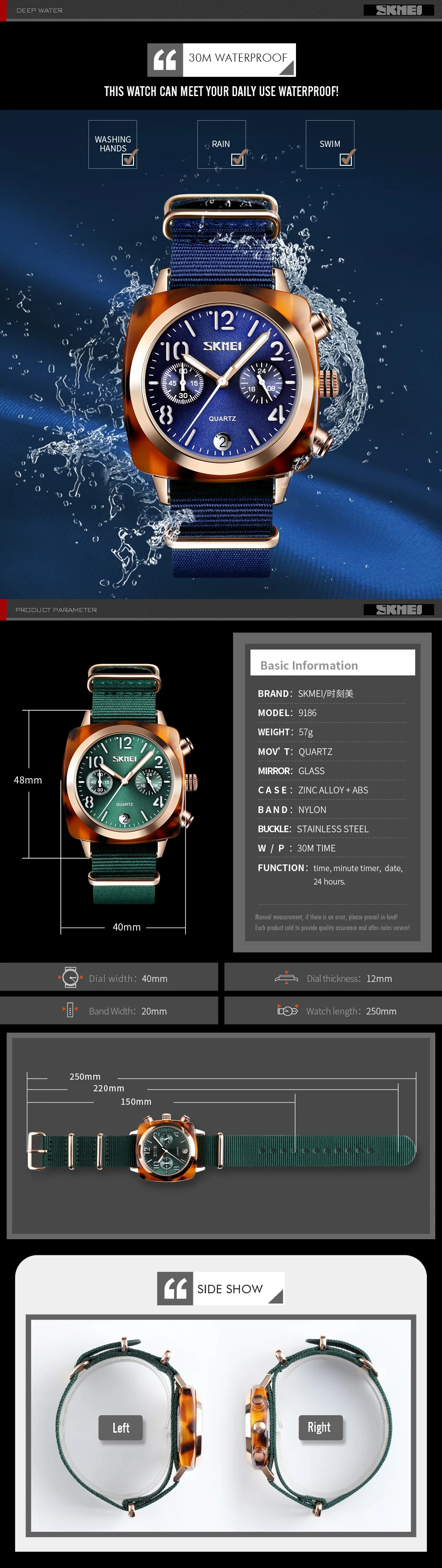Click the 220mm label in strap diagram
The image size is (442, 1568).
pos(109,1088)
